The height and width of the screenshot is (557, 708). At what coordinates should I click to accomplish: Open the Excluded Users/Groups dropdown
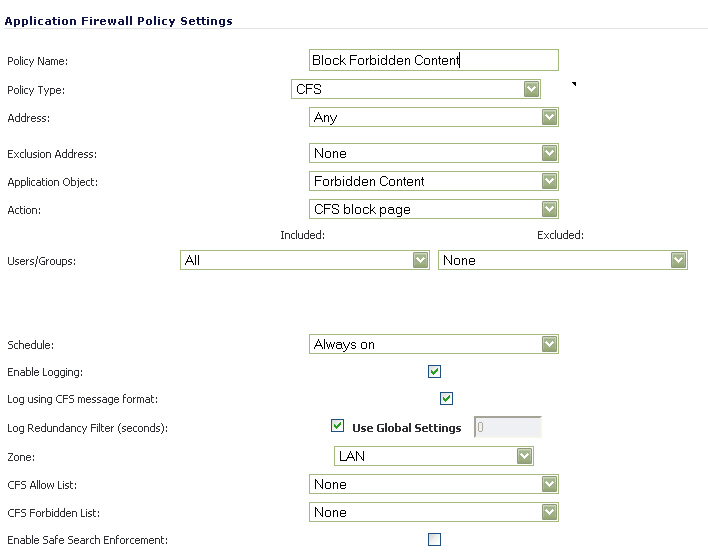pyautogui.click(x=563, y=260)
